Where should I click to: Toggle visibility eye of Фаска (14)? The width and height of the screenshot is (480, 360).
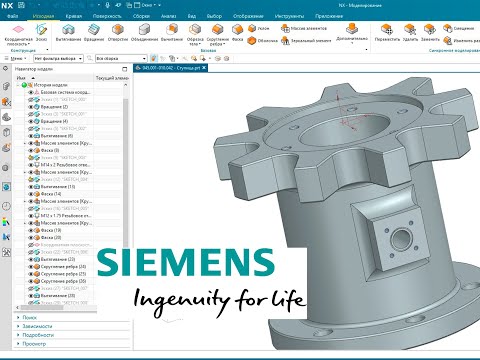point(31,194)
